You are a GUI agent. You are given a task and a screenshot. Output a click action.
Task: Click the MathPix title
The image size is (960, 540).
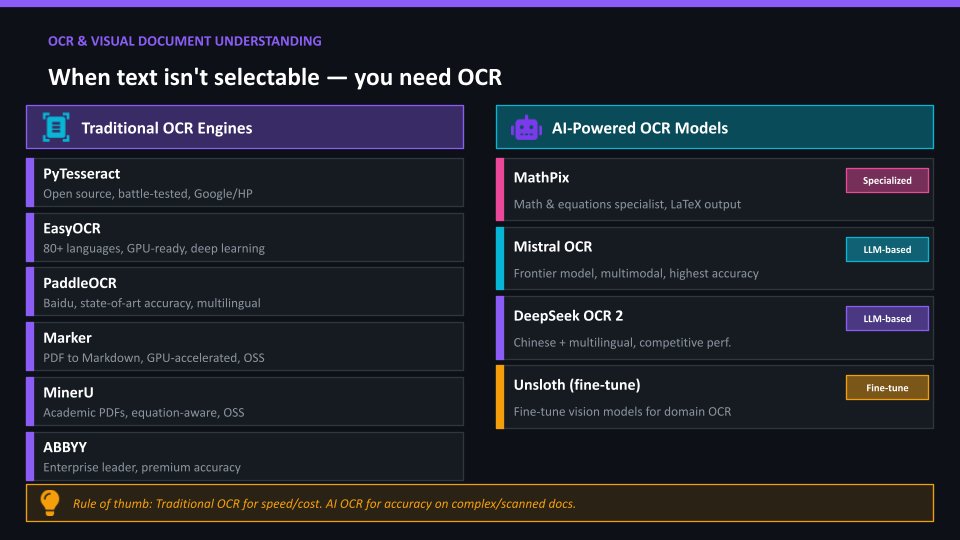coord(541,178)
